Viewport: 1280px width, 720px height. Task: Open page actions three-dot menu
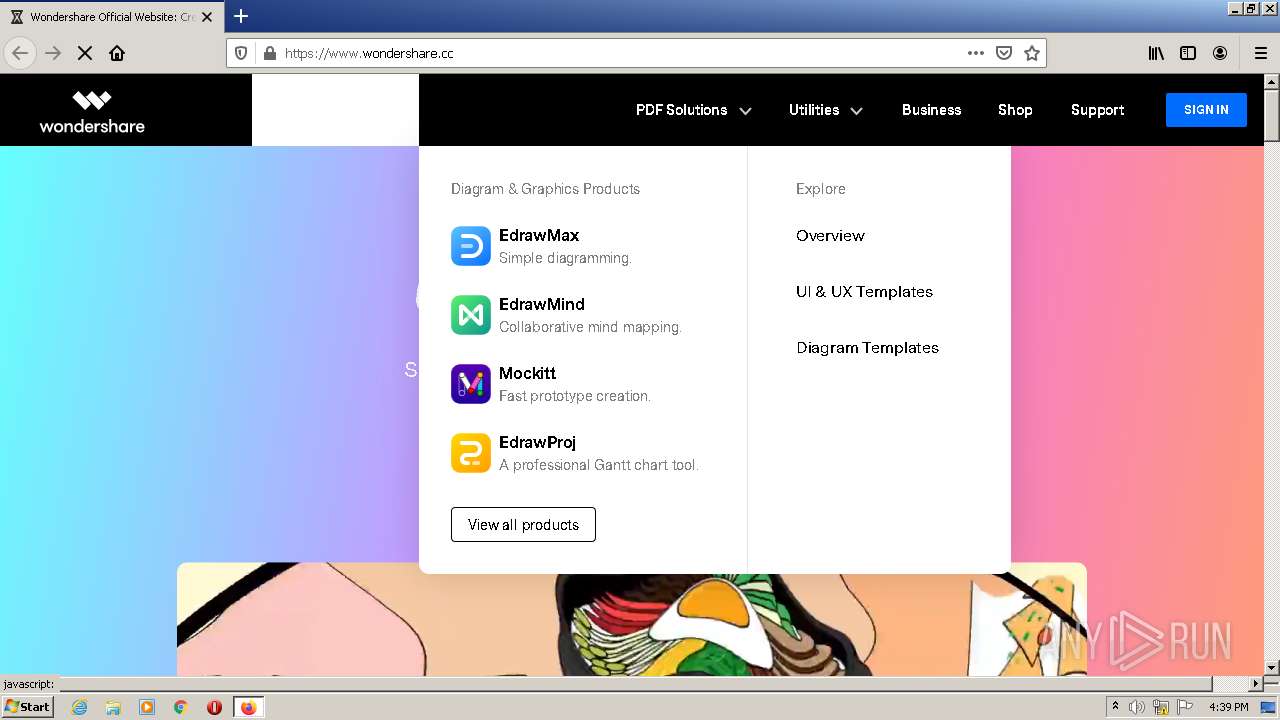[x=976, y=53]
